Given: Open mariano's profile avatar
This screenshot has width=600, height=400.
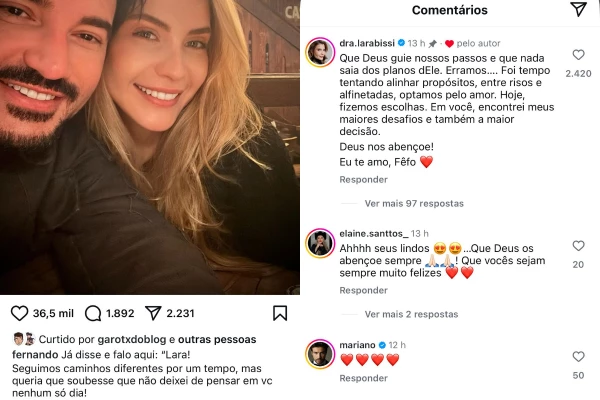Looking at the screenshot, I should point(320,354).
